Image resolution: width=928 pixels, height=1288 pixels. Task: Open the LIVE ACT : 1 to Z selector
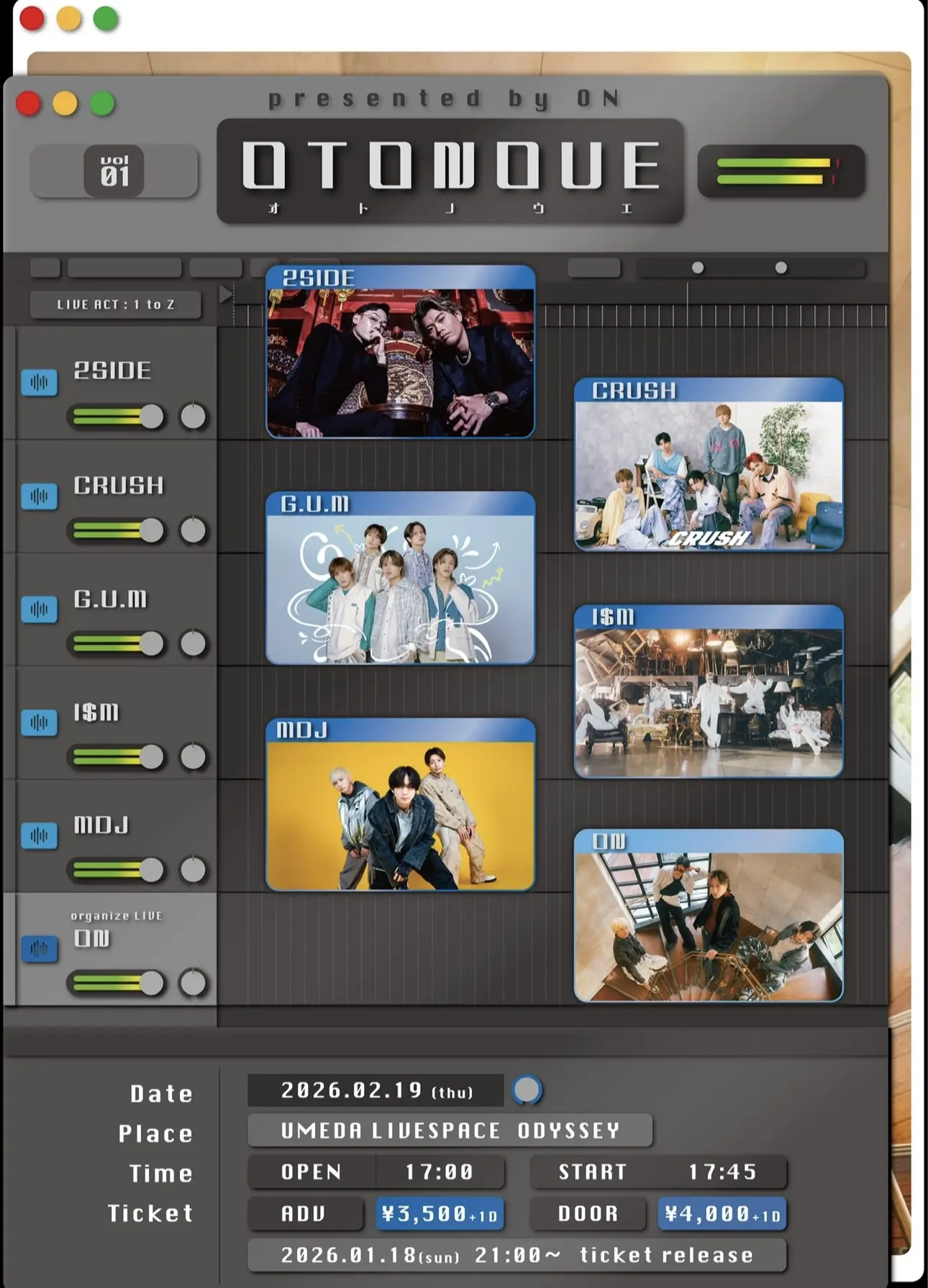116,304
